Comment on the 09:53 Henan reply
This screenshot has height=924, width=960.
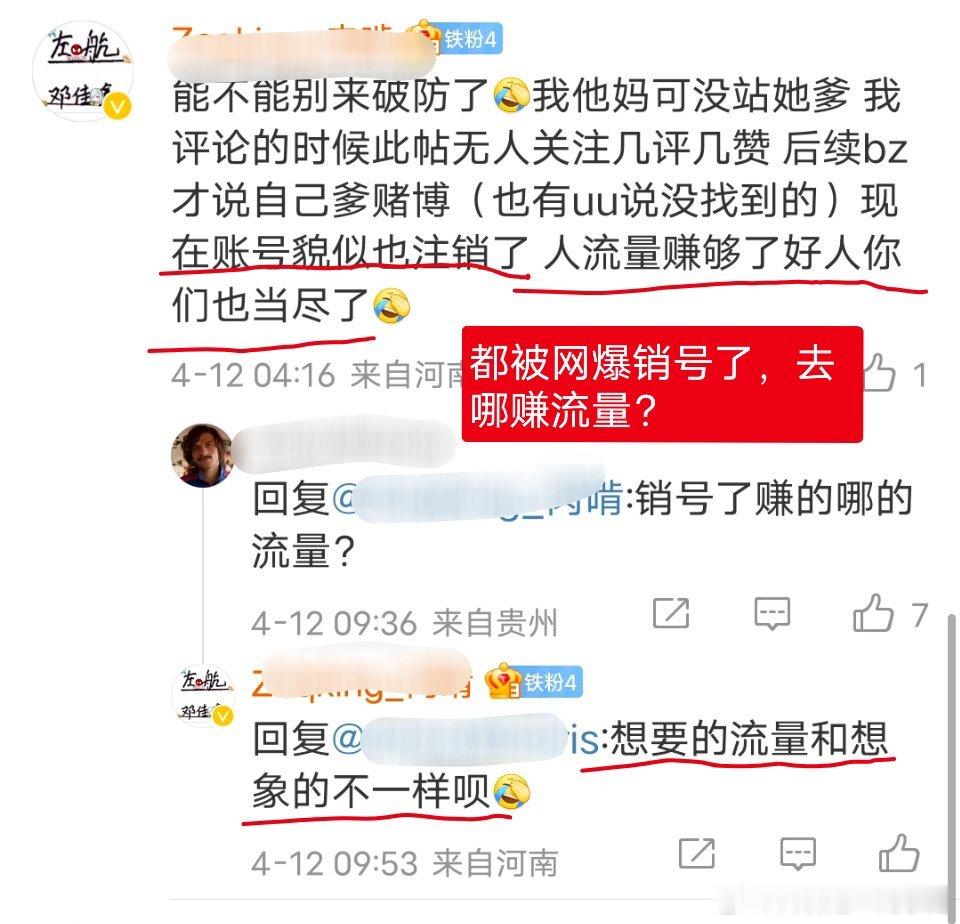pos(798,854)
